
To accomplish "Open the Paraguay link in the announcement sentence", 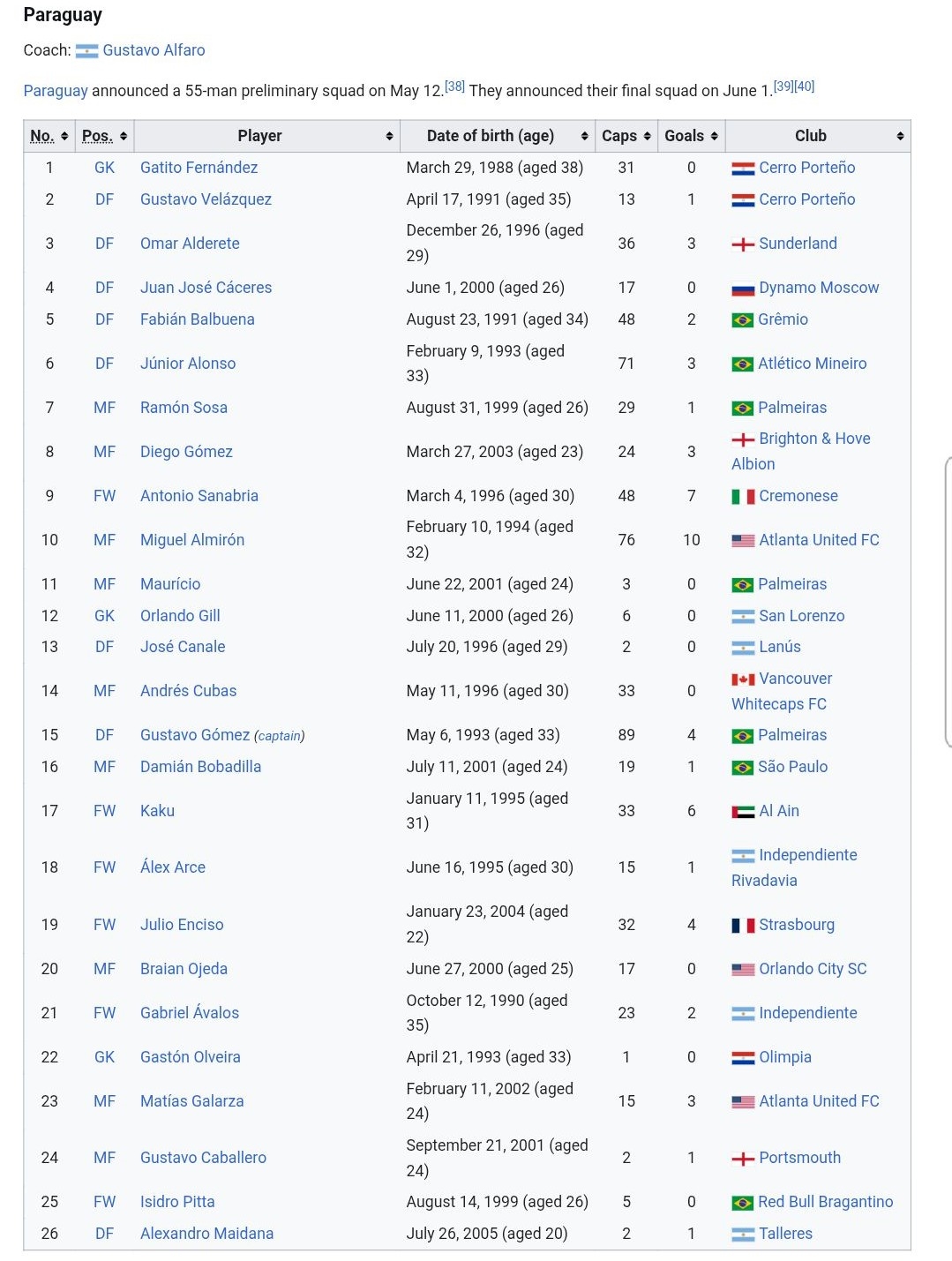I will 56,91.
